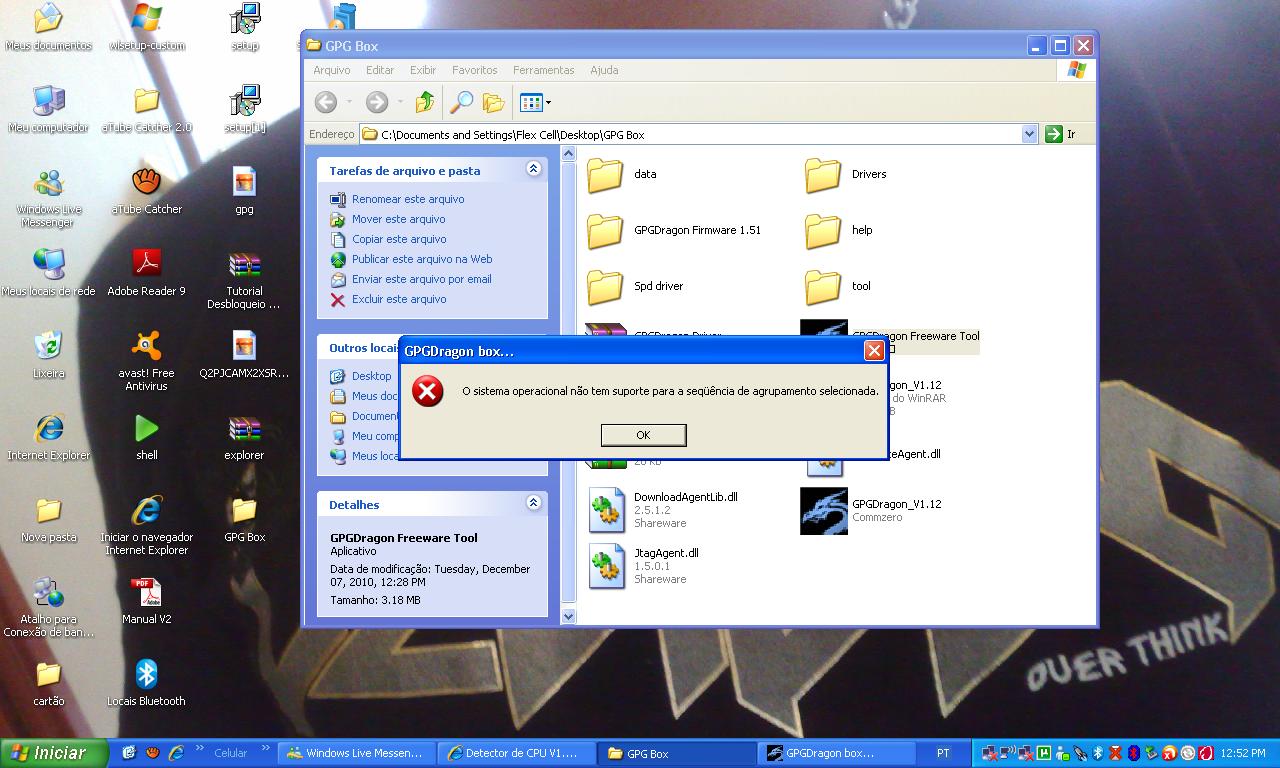Click Renomear este arquivo
Image resolution: width=1280 pixels, height=768 pixels.
click(x=397, y=199)
